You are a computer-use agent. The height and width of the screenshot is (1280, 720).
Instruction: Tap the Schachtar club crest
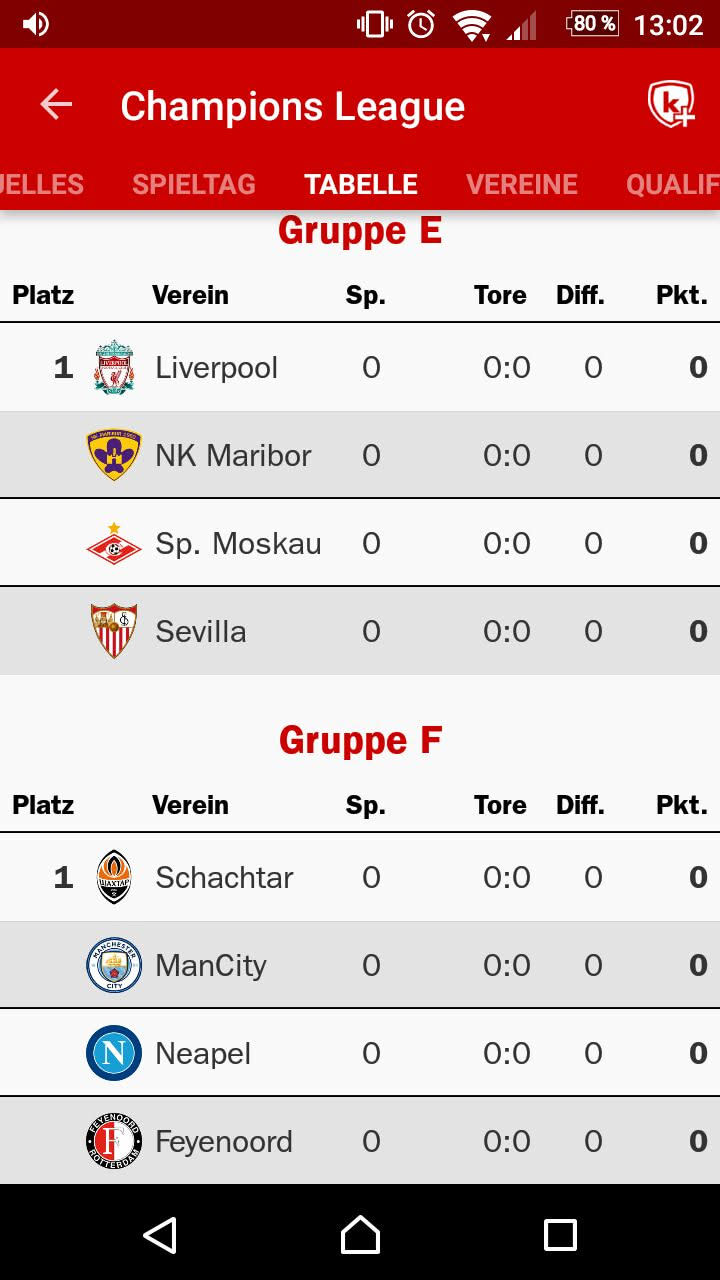(114, 877)
